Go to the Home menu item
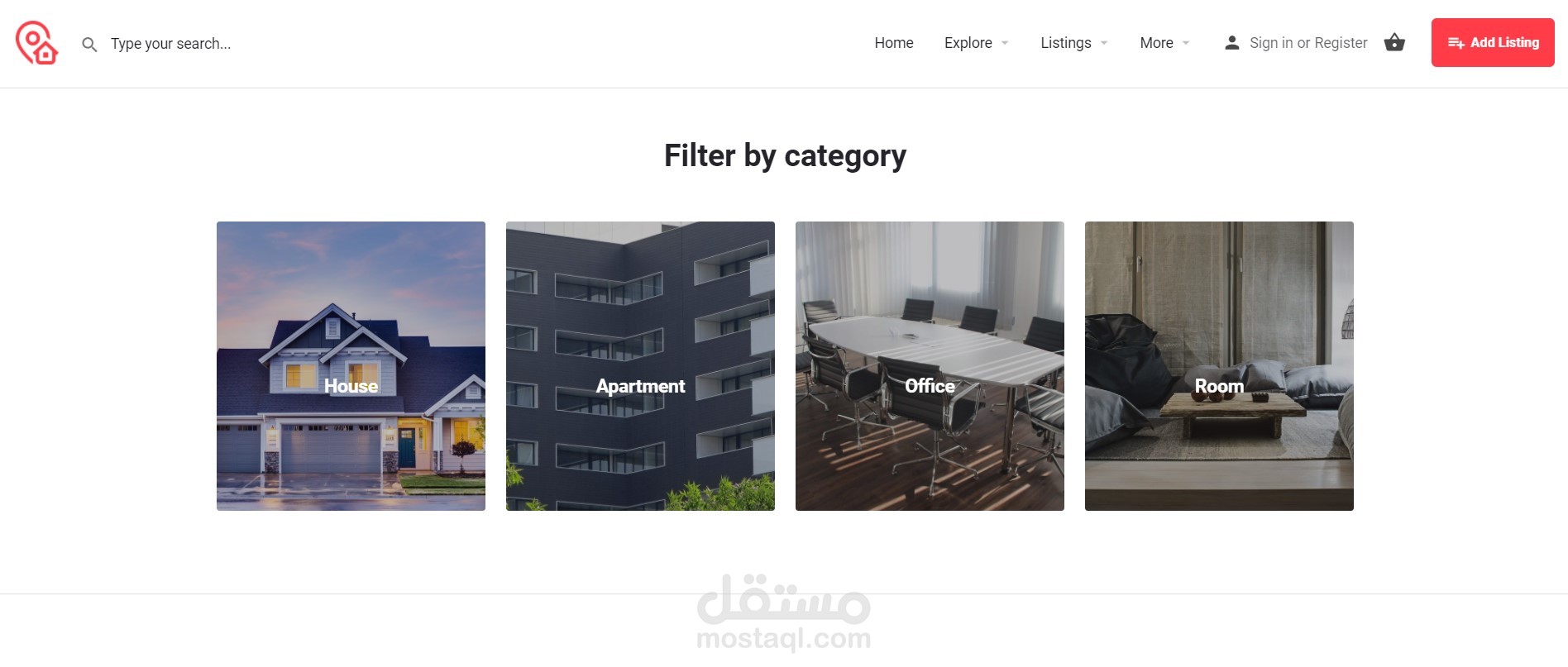 tap(894, 43)
